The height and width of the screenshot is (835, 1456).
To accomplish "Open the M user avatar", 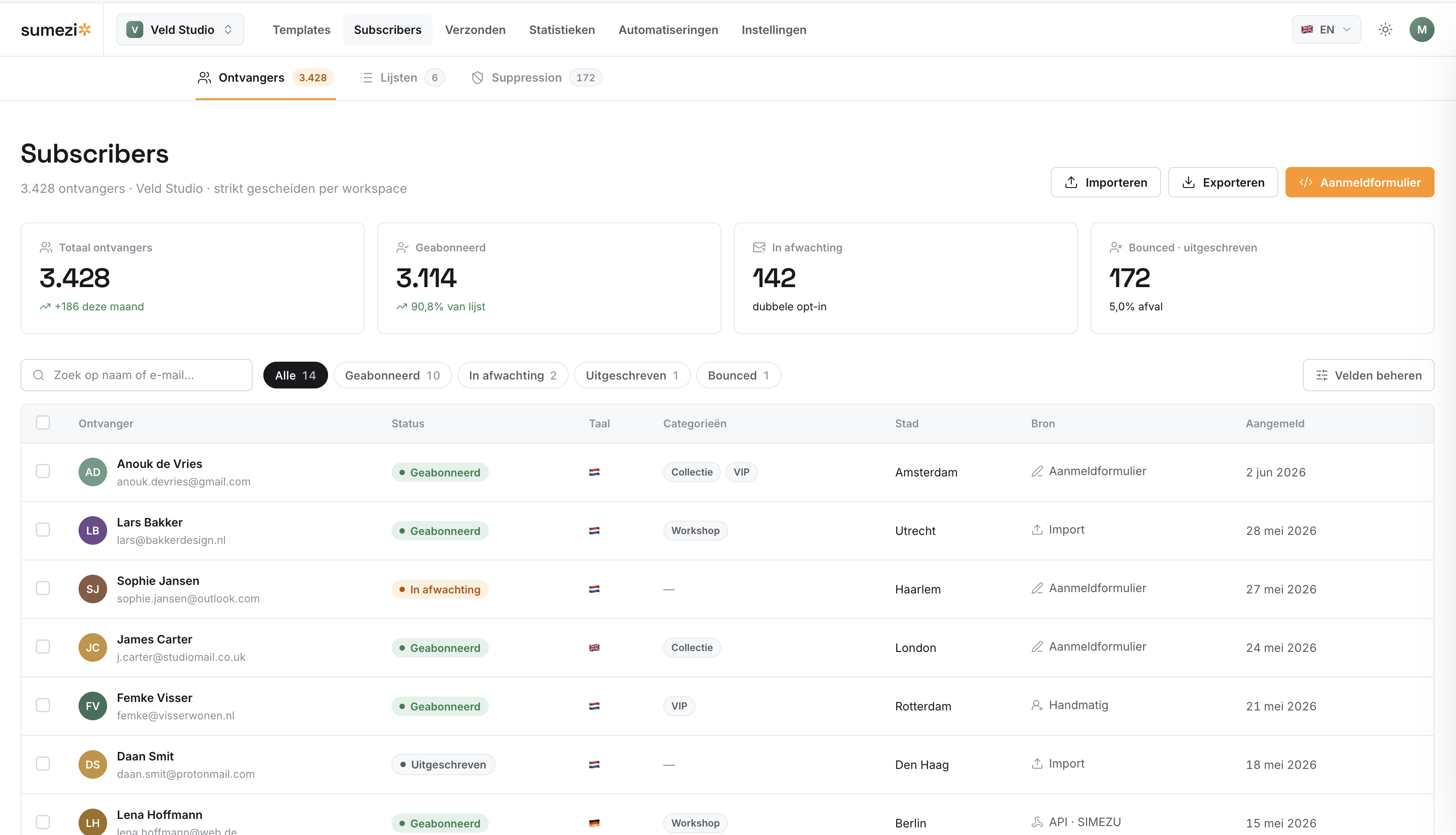I will pos(1422,30).
